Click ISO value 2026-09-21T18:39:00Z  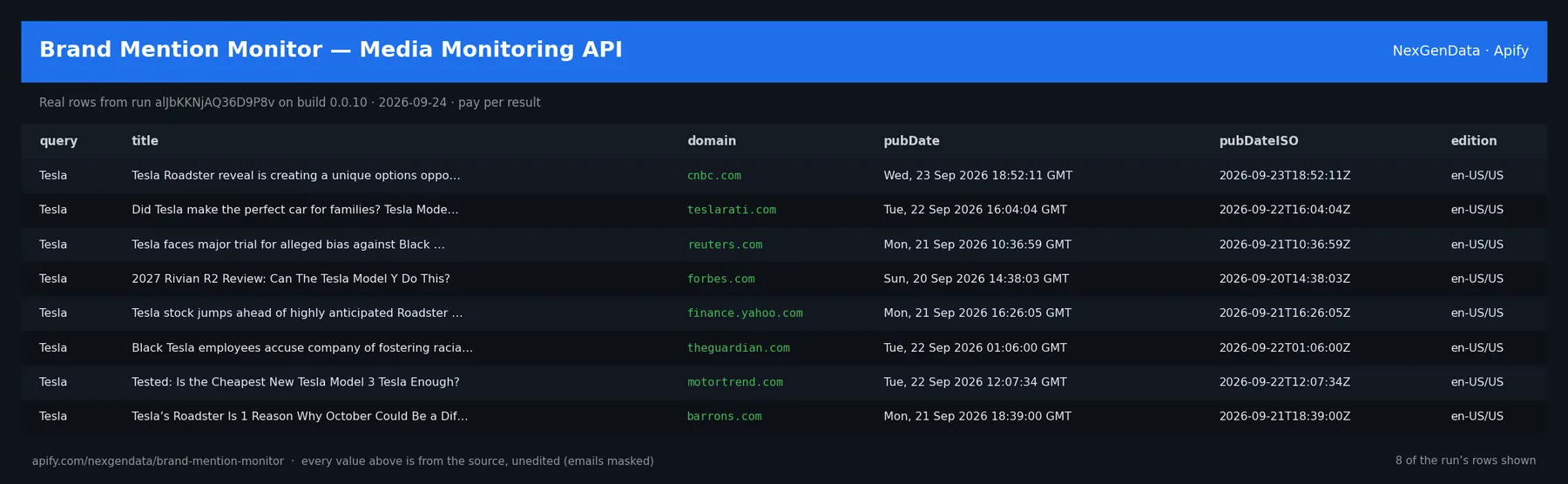pos(1285,416)
